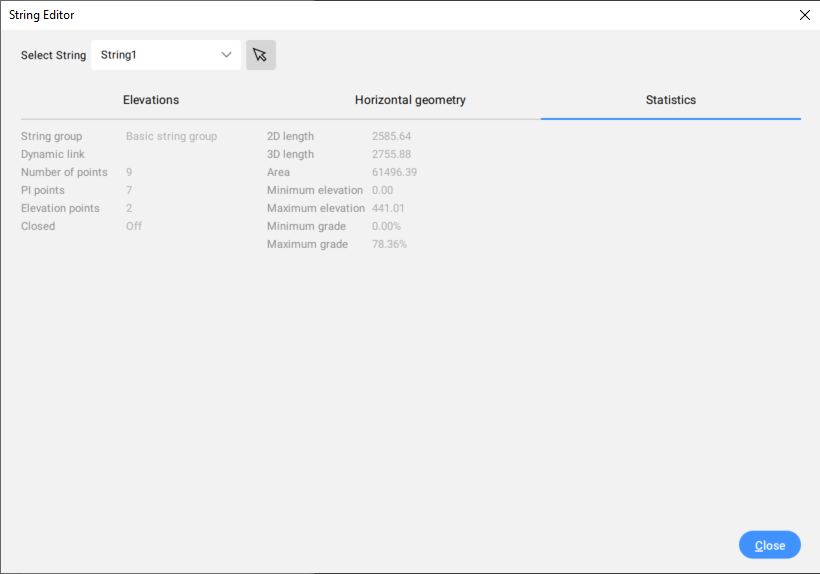Click the Dynamic link label
Screen dimensions: 820x574
tap(53, 154)
